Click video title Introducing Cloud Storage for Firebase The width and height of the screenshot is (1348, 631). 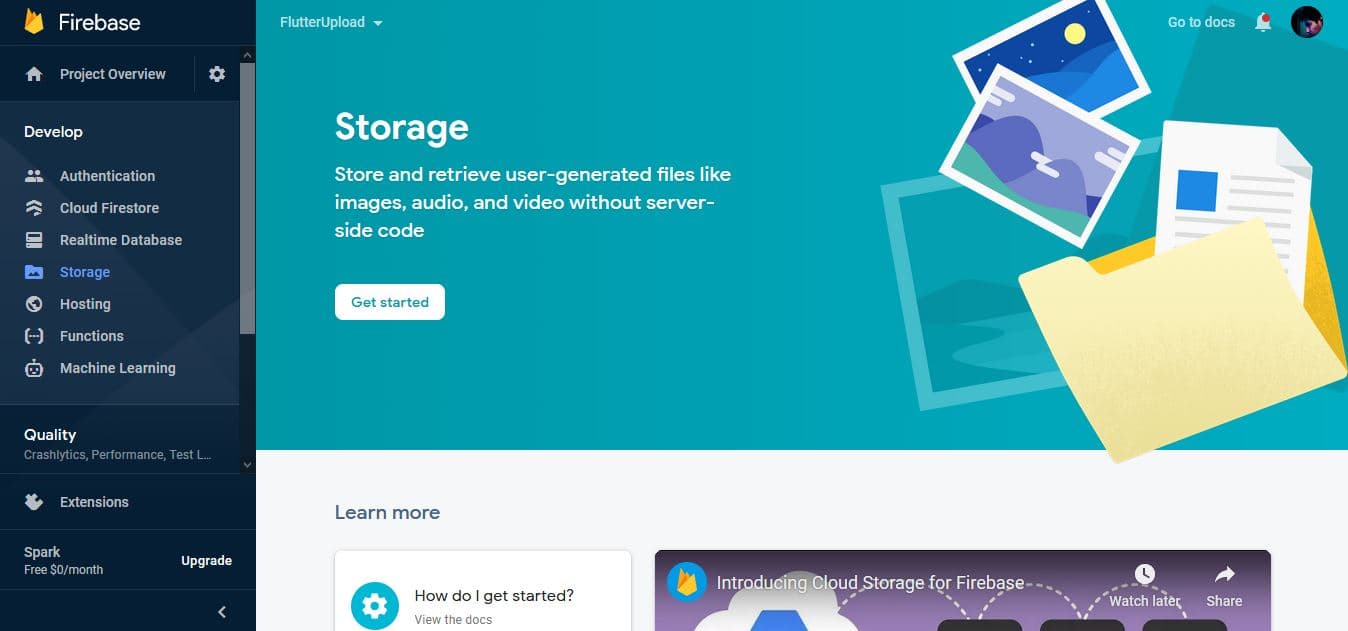870,582
